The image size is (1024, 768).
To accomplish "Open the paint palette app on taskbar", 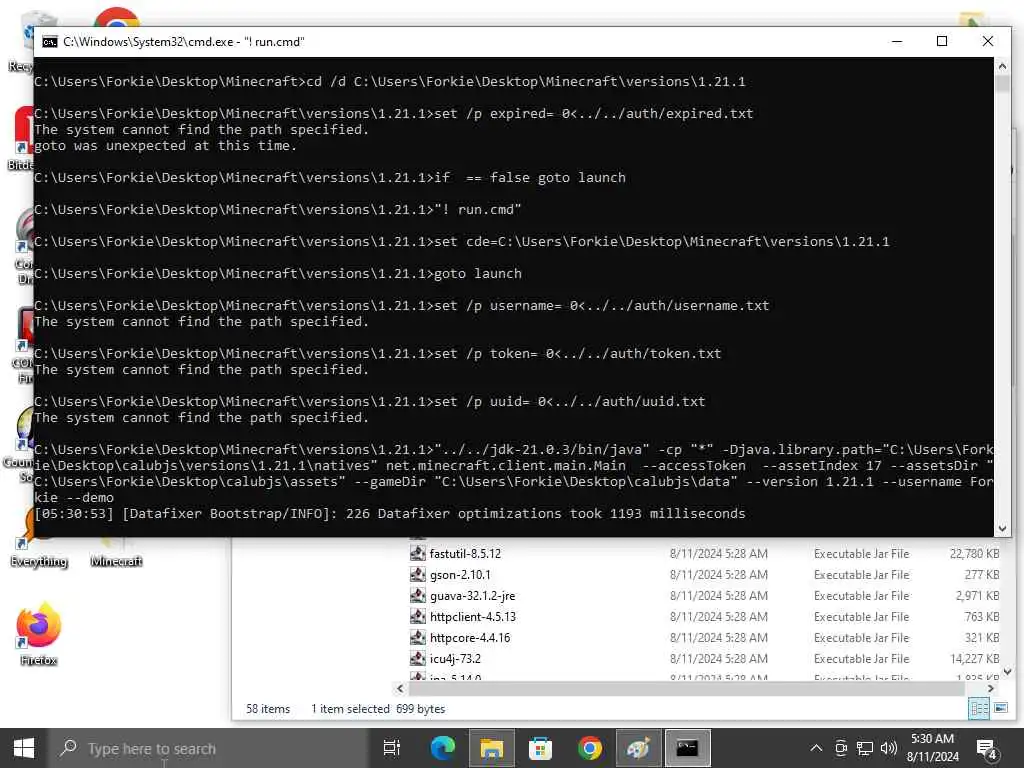I will pyautogui.click(x=638, y=748).
